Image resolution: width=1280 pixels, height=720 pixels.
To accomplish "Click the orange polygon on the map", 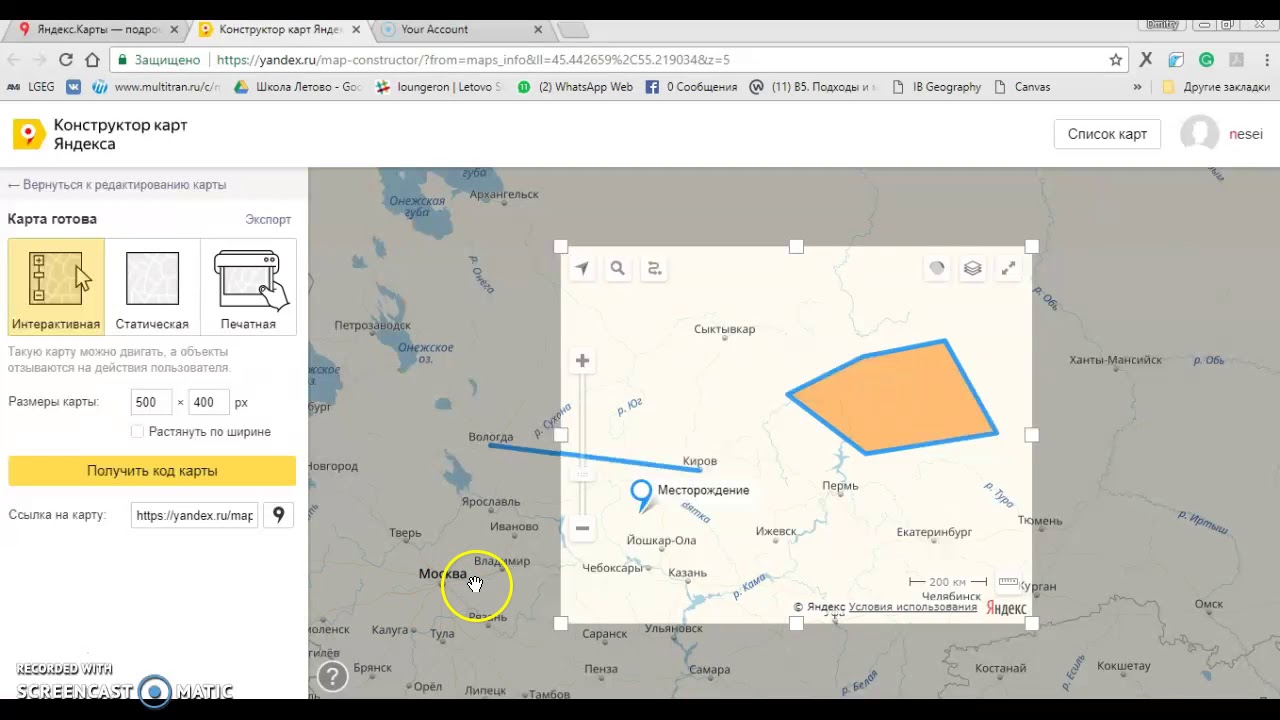I will pyautogui.click(x=895, y=400).
